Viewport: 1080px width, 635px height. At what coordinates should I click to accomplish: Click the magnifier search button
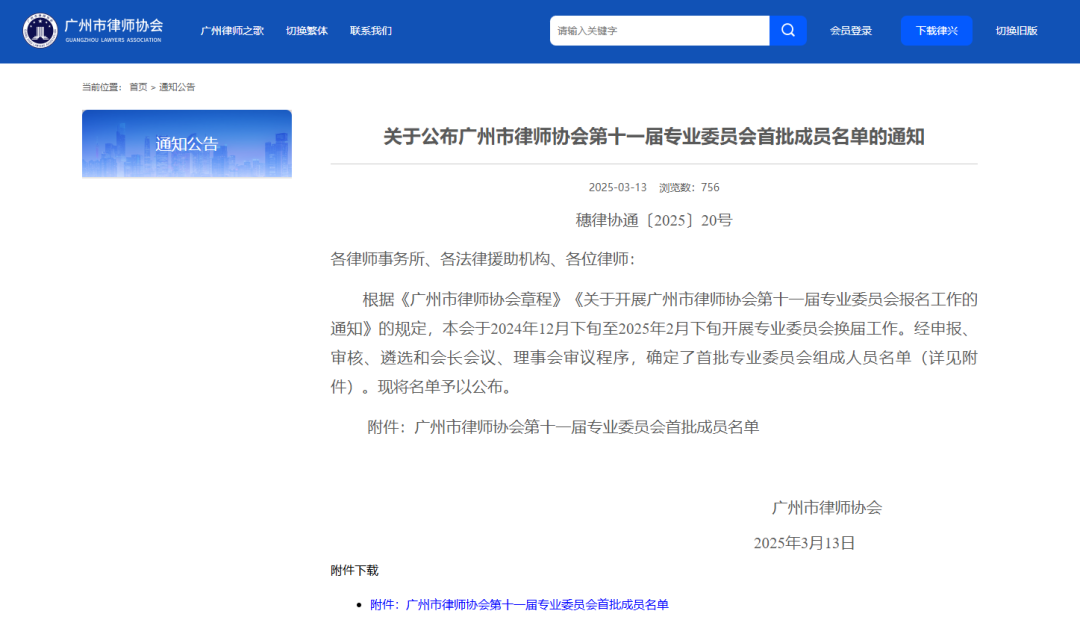[x=788, y=30]
